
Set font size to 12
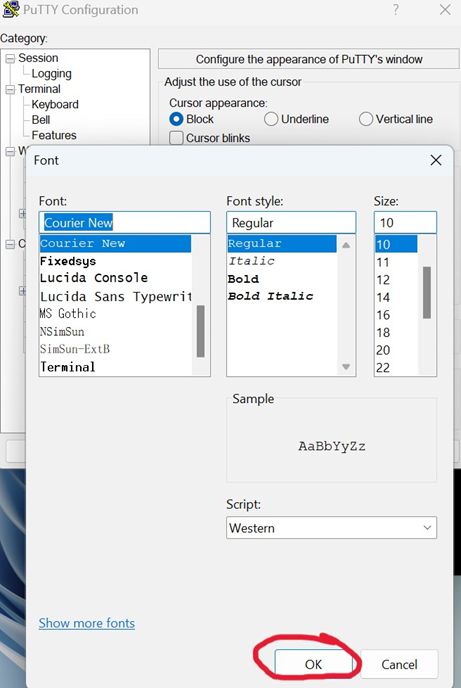[396, 280]
